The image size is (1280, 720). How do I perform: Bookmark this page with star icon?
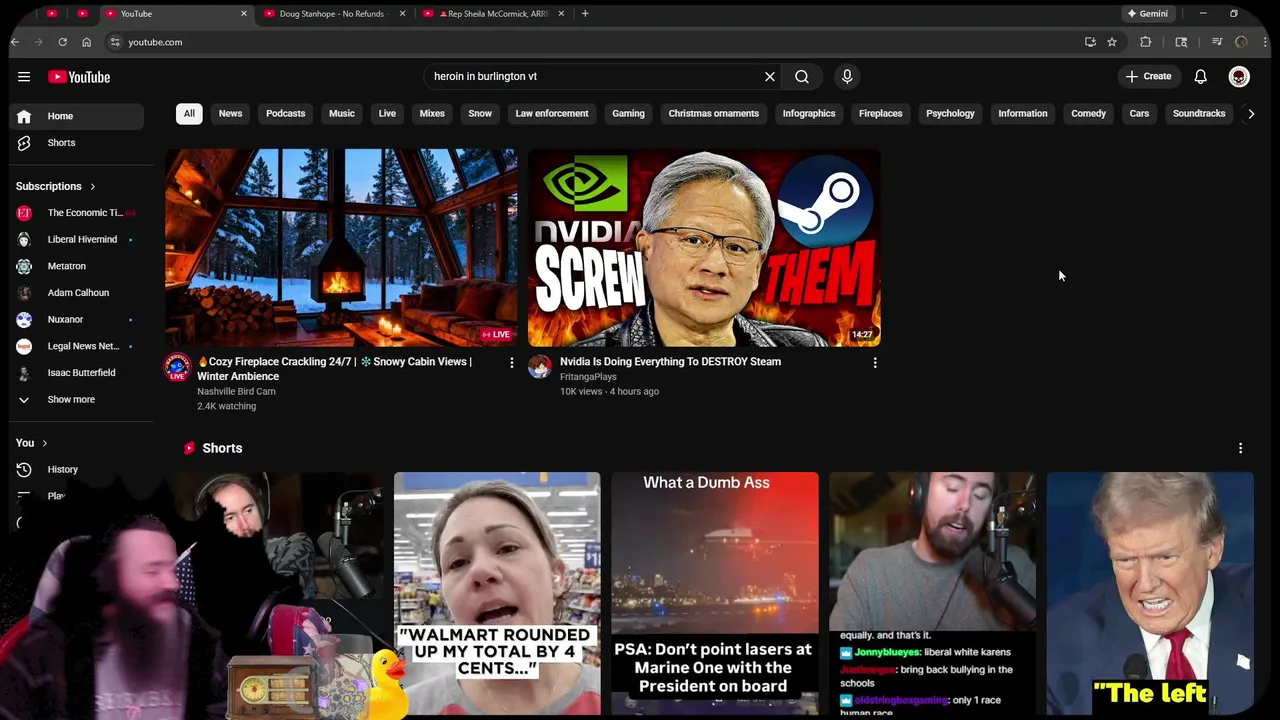point(1112,42)
